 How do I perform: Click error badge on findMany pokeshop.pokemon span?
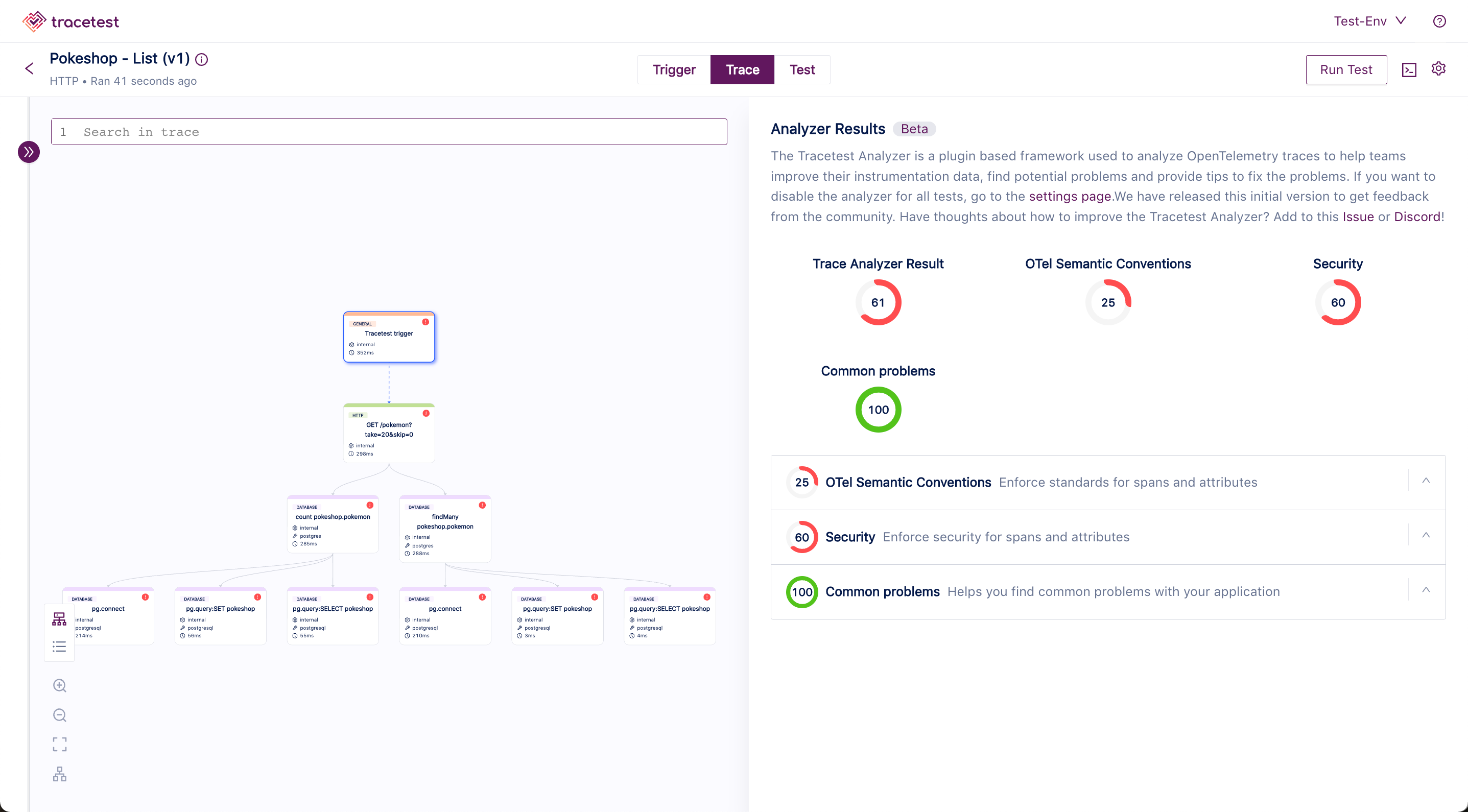point(482,505)
